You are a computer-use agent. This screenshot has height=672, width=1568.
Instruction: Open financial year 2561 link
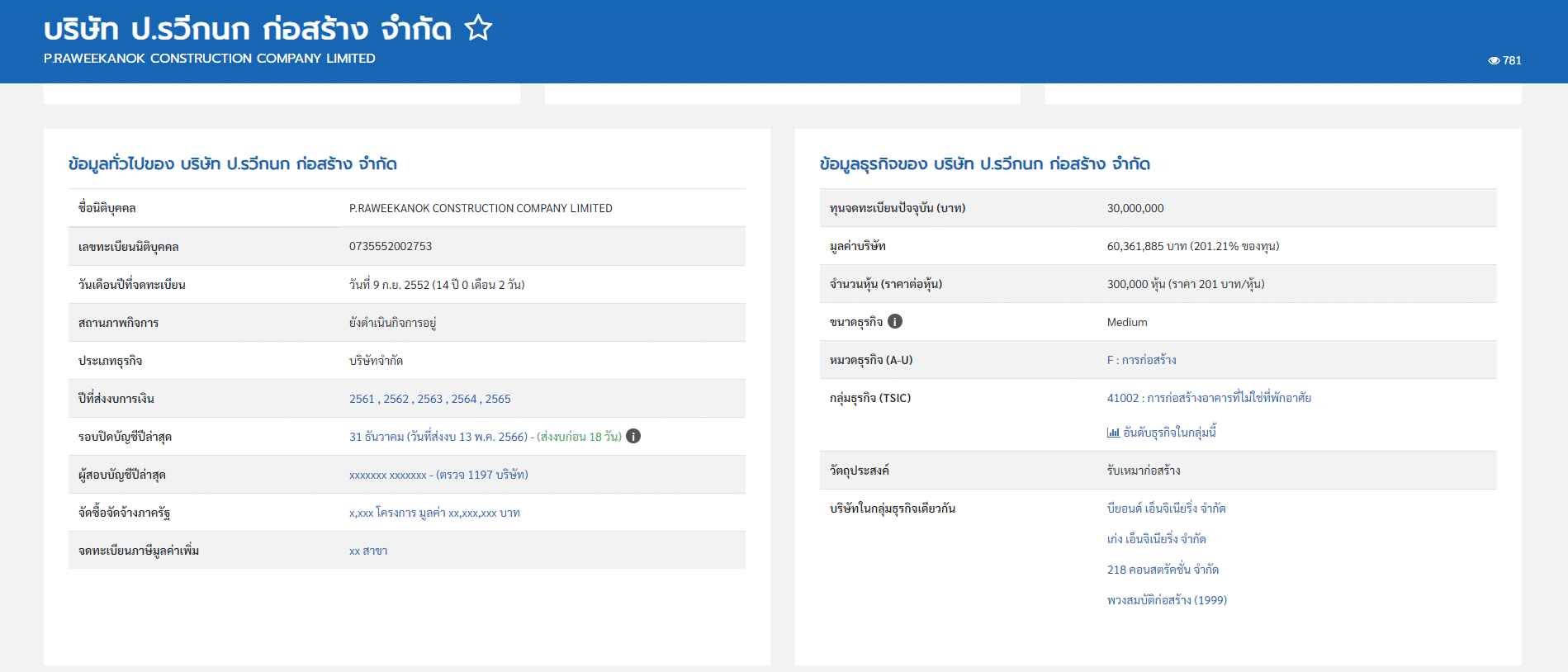point(362,399)
